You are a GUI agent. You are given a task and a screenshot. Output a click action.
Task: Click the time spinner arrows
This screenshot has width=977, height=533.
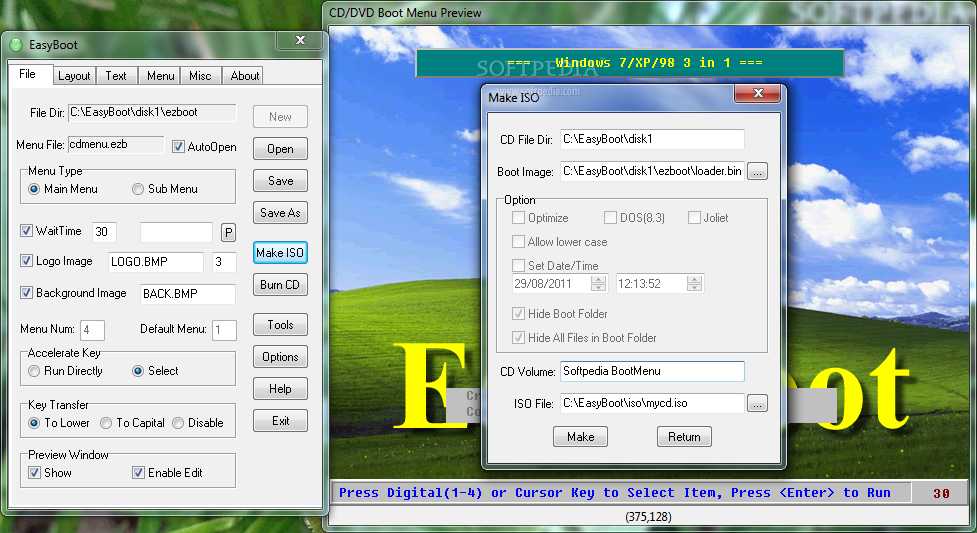click(x=694, y=284)
